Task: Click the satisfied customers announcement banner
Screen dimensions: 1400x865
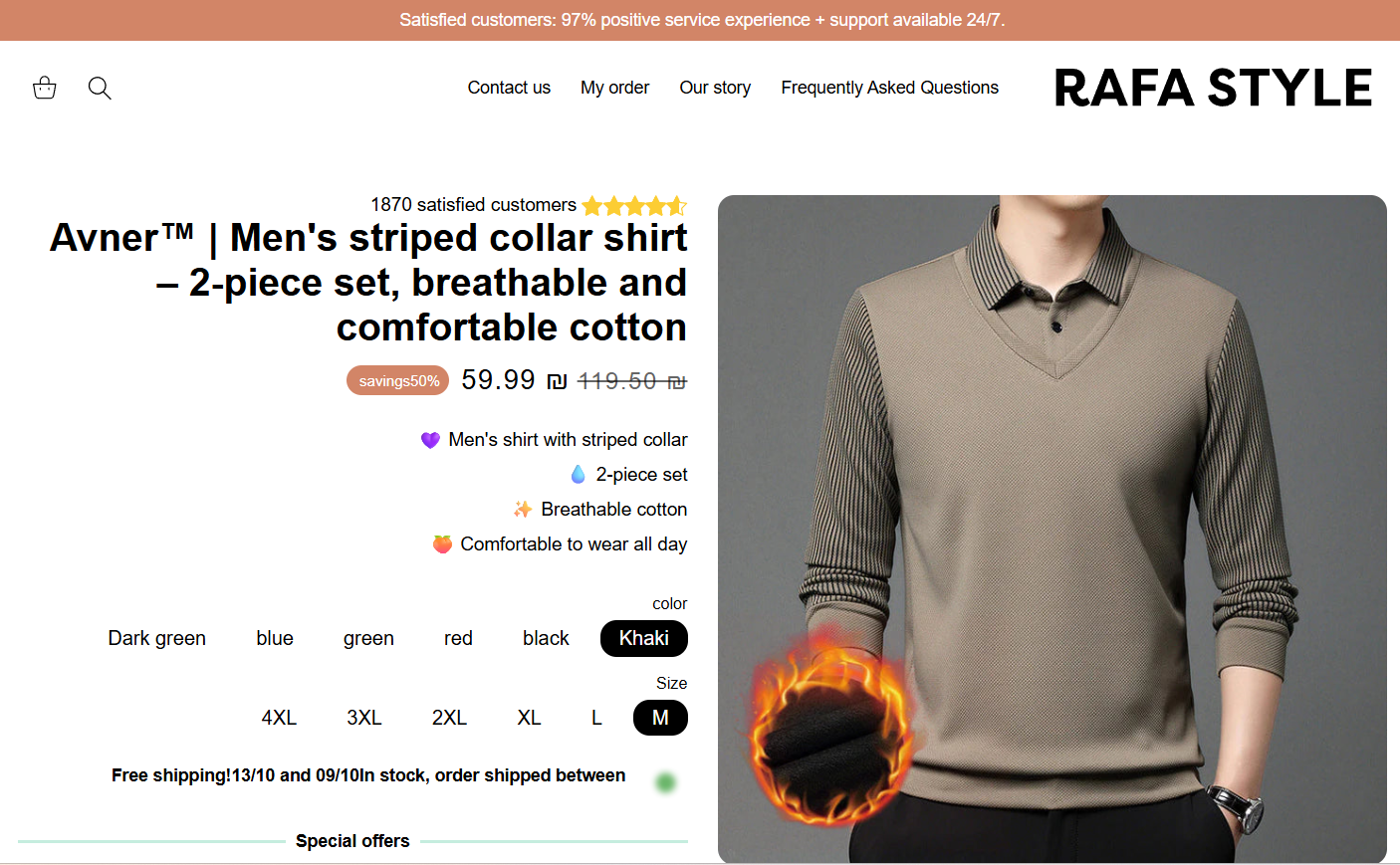Action: 700,20
